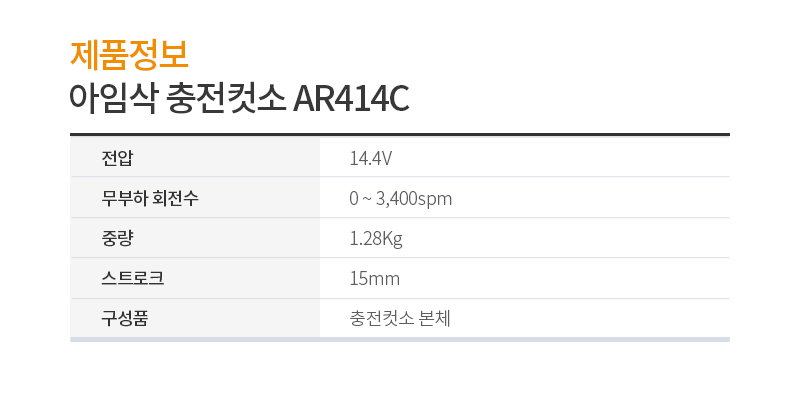Click the thick black table top border
The width and height of the screenshot is (800, 402).
tap(400, 135)
